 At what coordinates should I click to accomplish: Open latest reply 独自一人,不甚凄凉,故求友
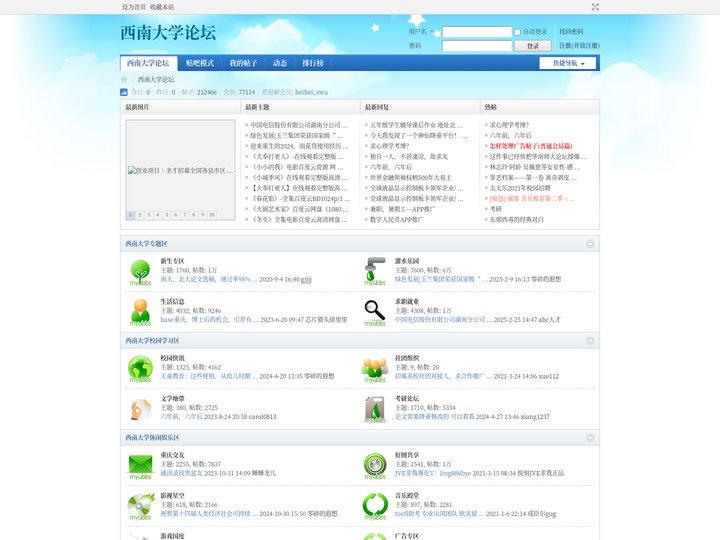(x=409, y=157)
